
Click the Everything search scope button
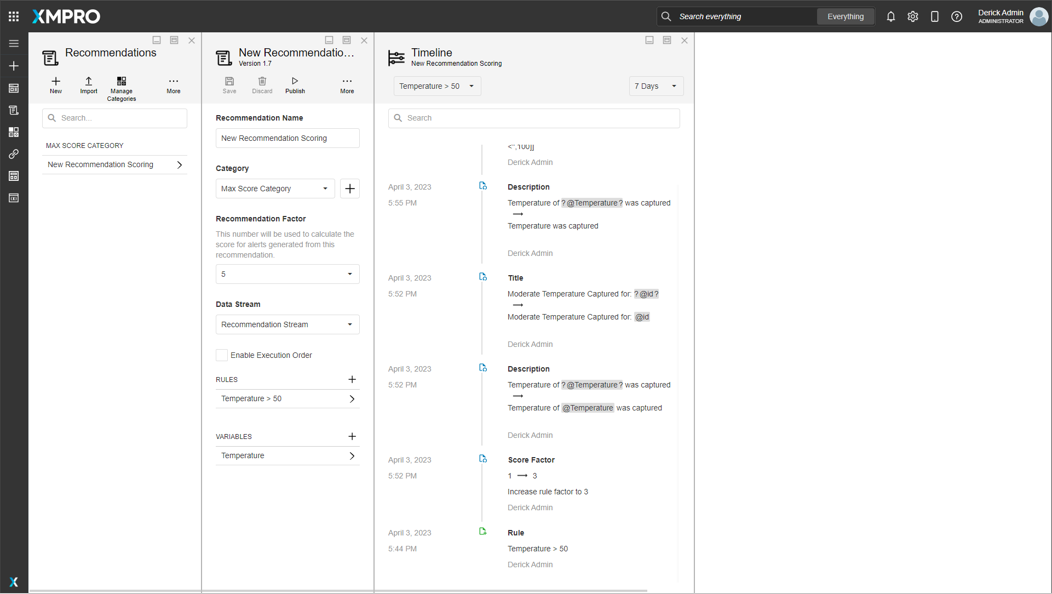[845, 17]
